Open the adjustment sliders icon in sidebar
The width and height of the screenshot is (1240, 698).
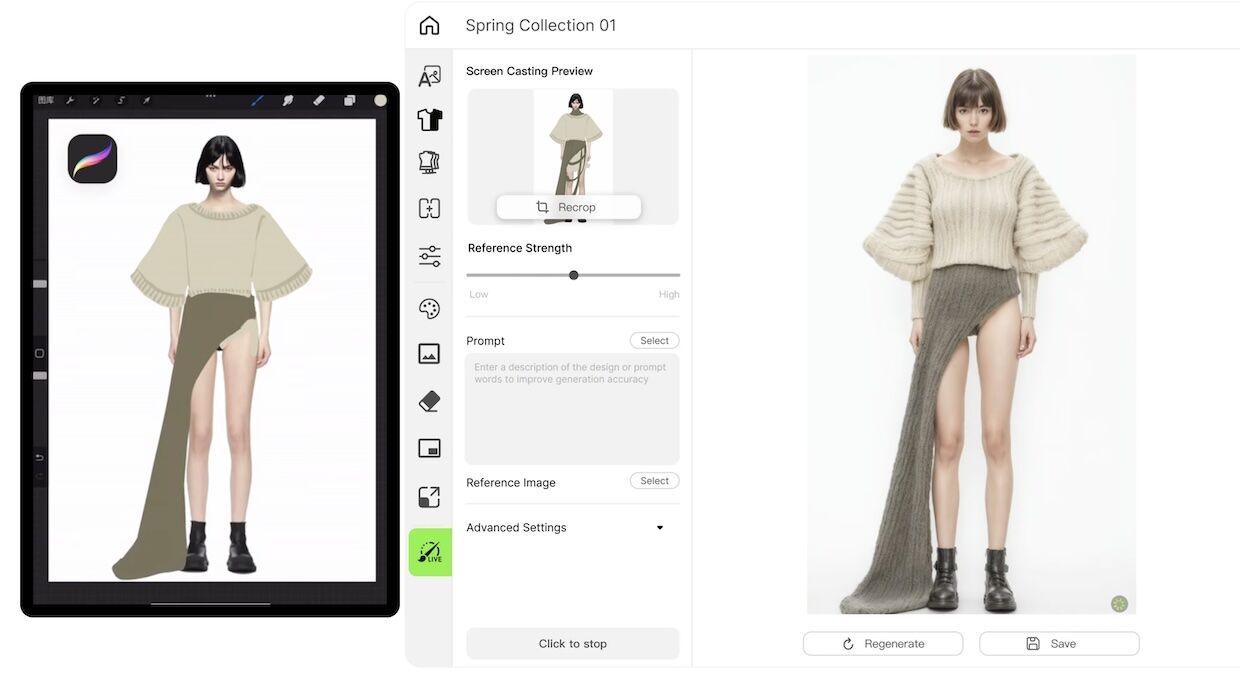[x=429, y=256]
